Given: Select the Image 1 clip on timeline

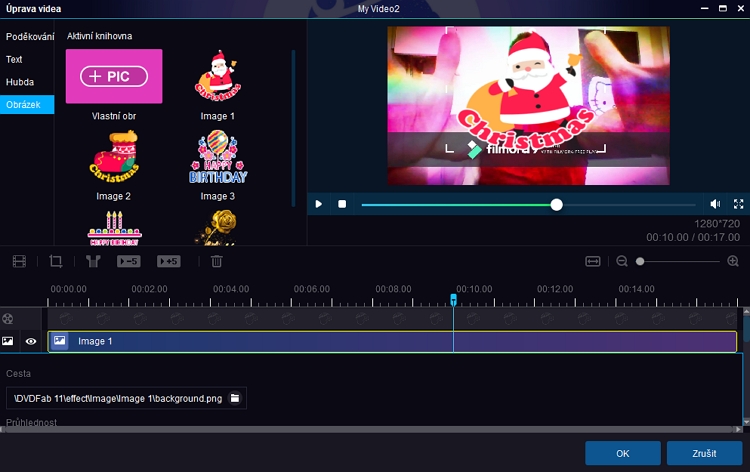Looking at the screenshot, I should click(392, 341).
